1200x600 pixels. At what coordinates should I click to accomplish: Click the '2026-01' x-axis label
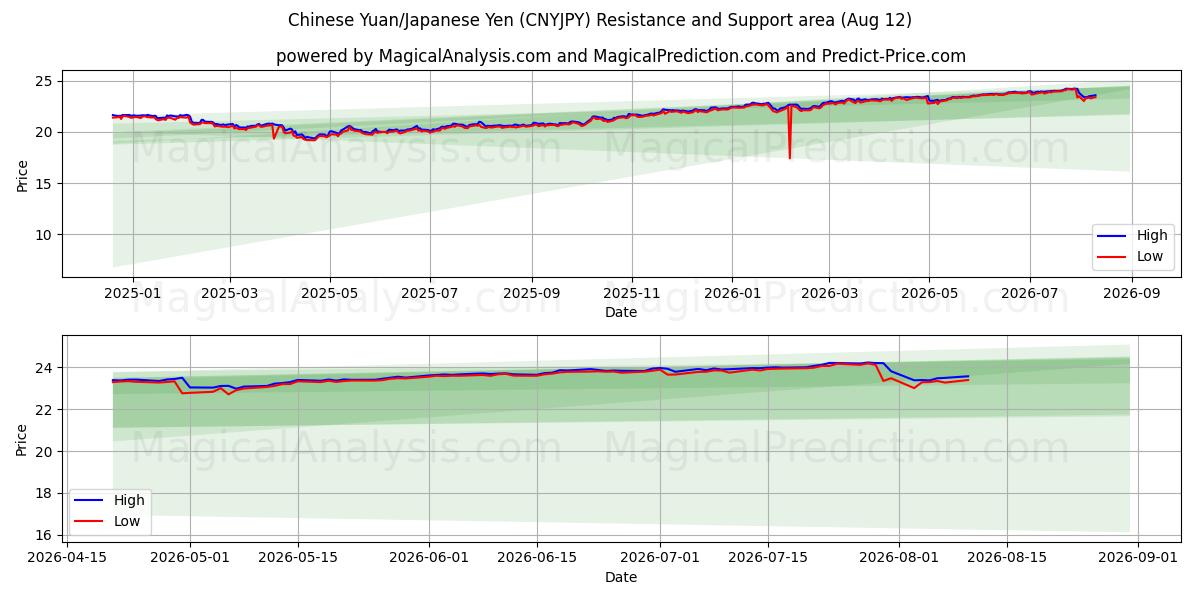coord(732,293)
